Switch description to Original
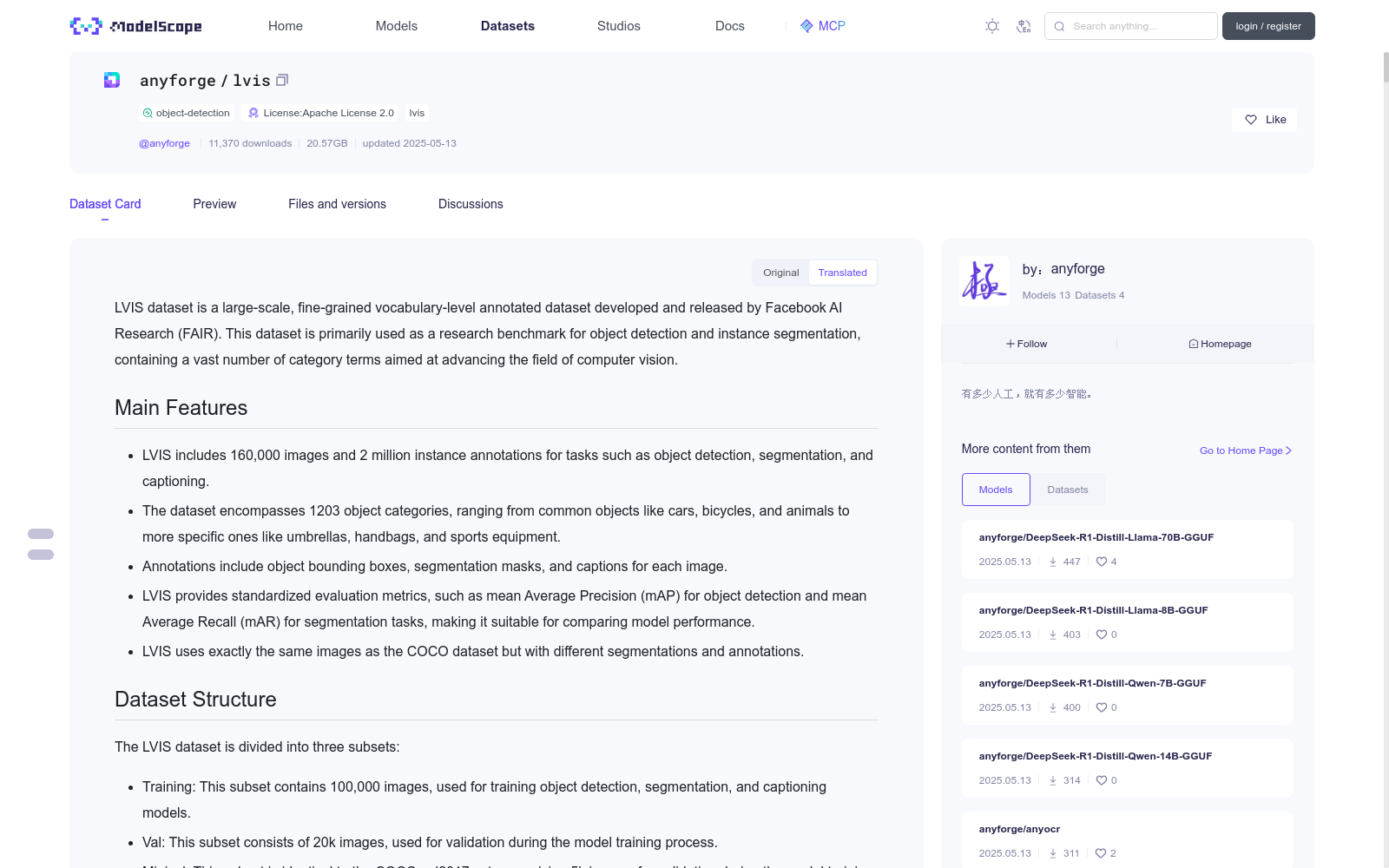 click(780, 273)
